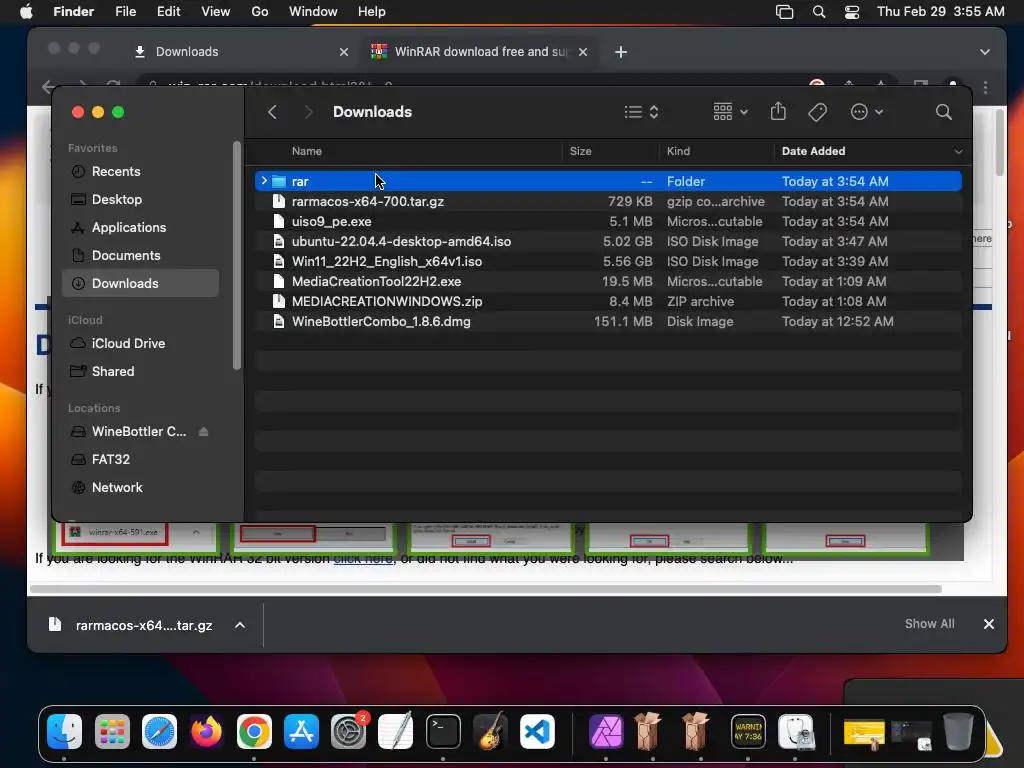Open Shared in Finder sidebar
1024x768 pixels.
(140, 372)
